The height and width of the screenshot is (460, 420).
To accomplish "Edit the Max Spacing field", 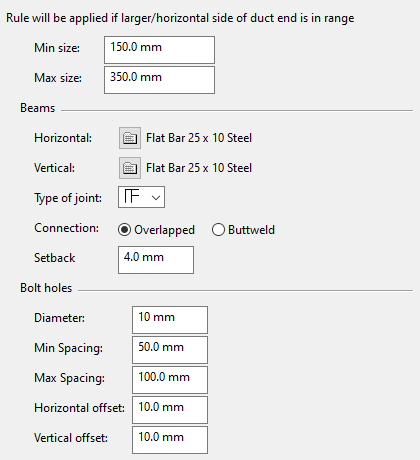I will (170, 380).
